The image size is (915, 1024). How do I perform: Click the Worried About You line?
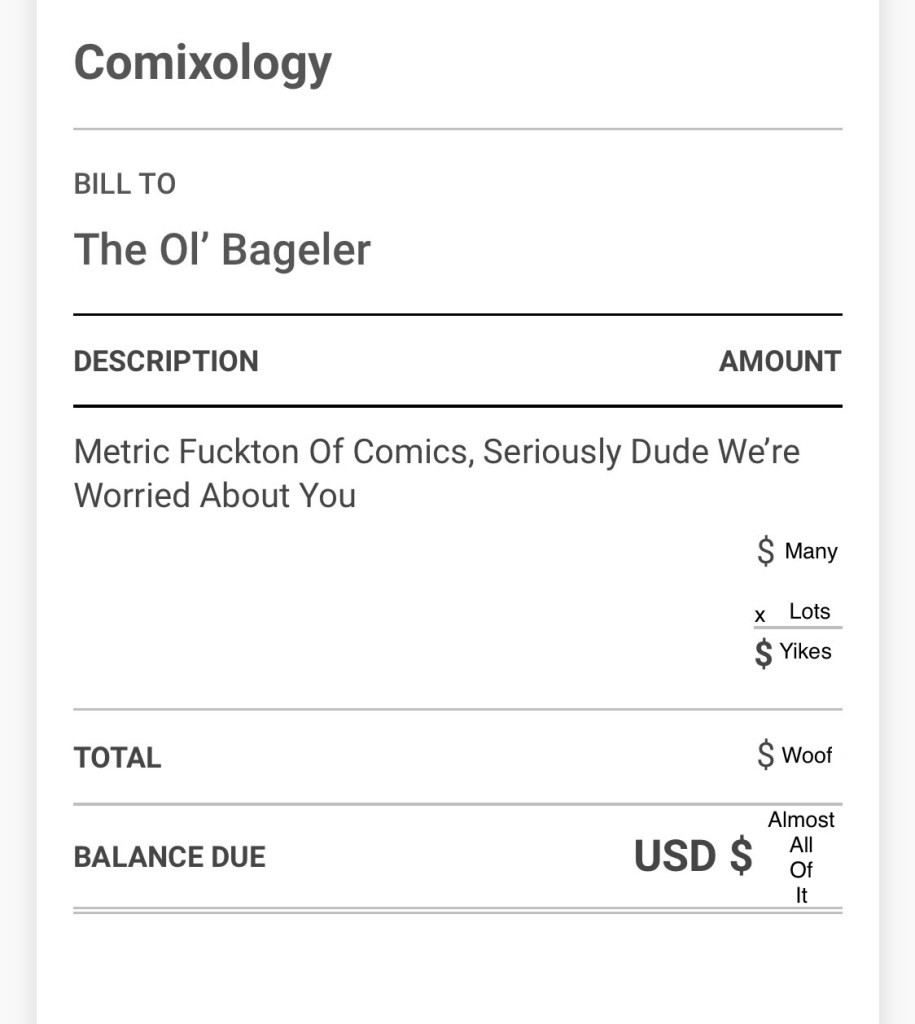(x=214, y=496)
